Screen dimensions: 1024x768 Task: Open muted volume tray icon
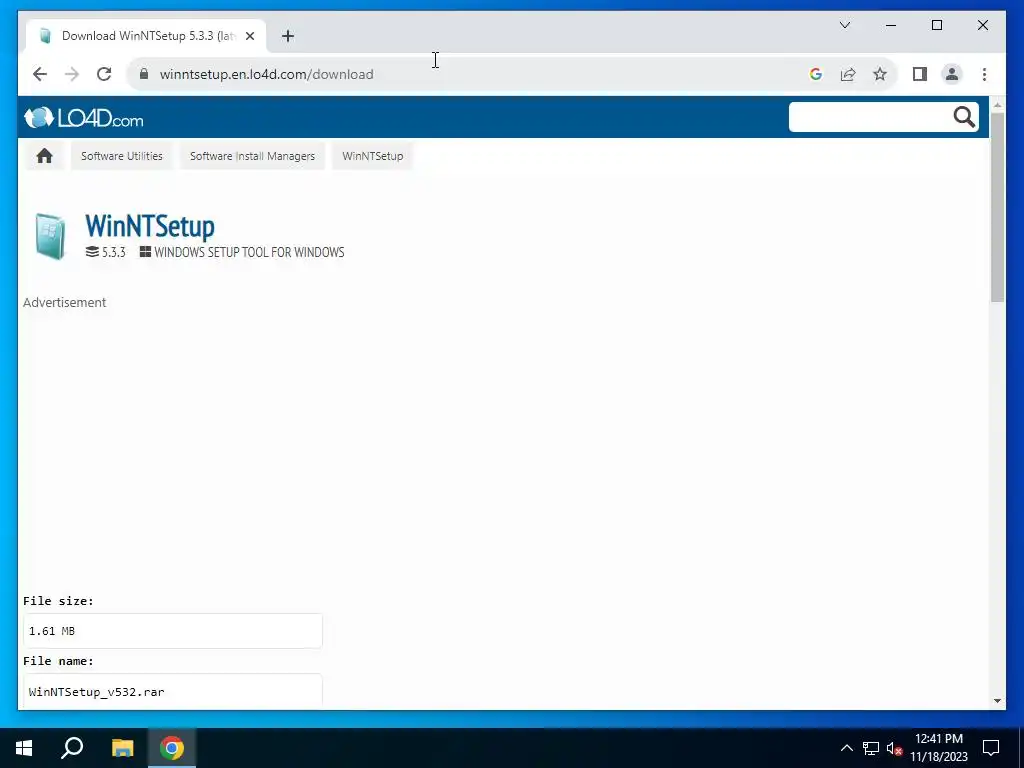pos(894,748)
